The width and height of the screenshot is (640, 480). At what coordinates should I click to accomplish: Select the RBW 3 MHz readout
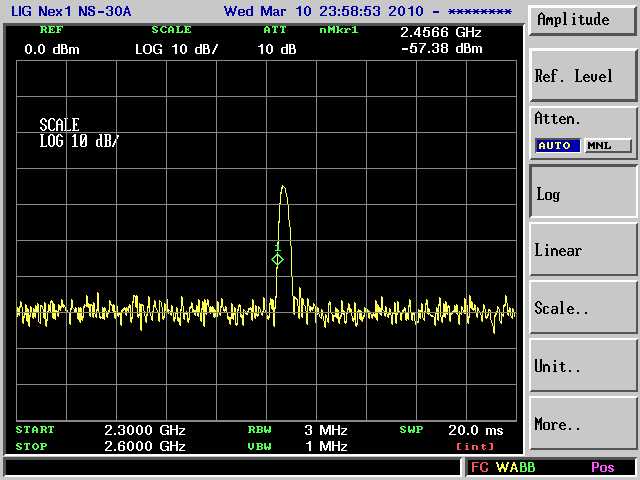326,430
